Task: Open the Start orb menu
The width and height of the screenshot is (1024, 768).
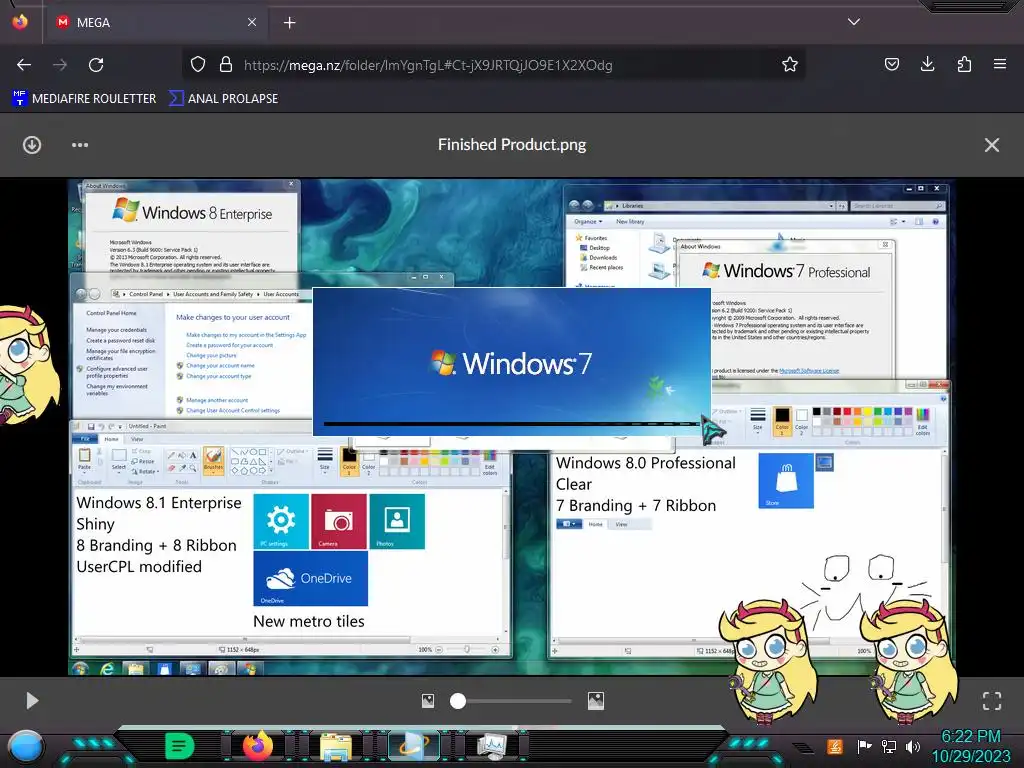Action: click(26, 746)
